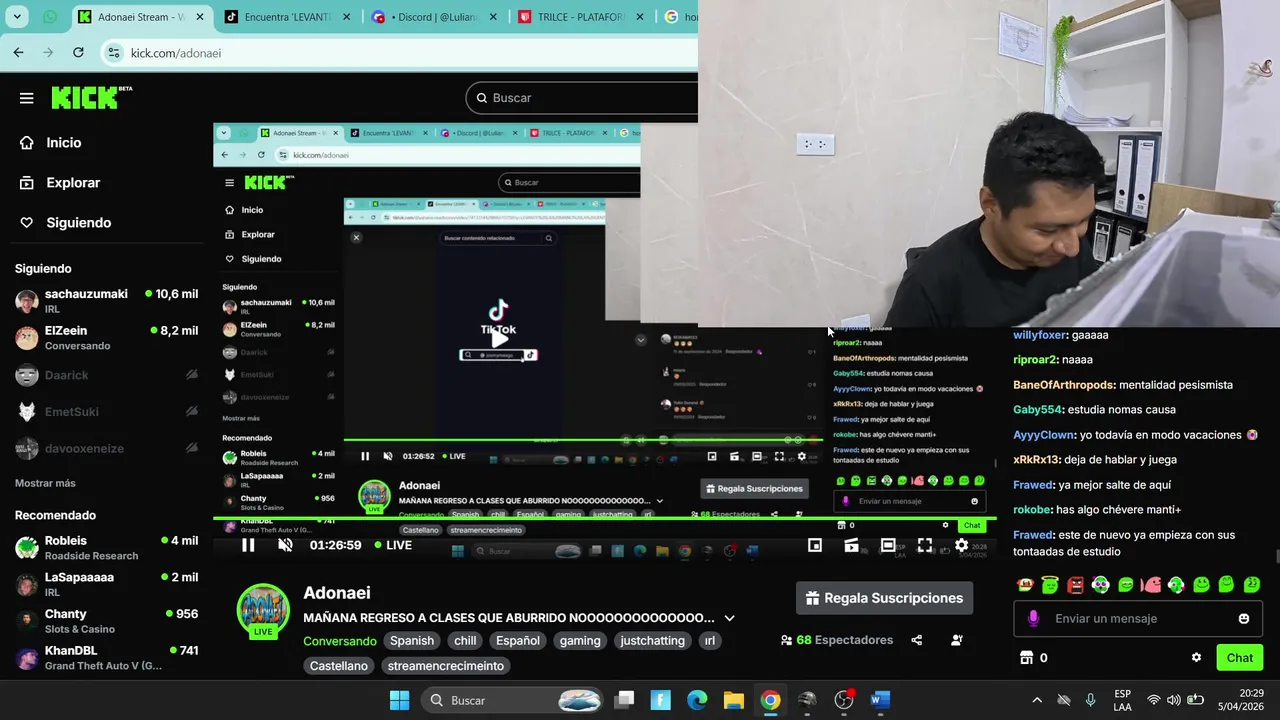Open the Adonaei channel name
The height and width of the screenshot is (720, 1280).
point(337,593)
